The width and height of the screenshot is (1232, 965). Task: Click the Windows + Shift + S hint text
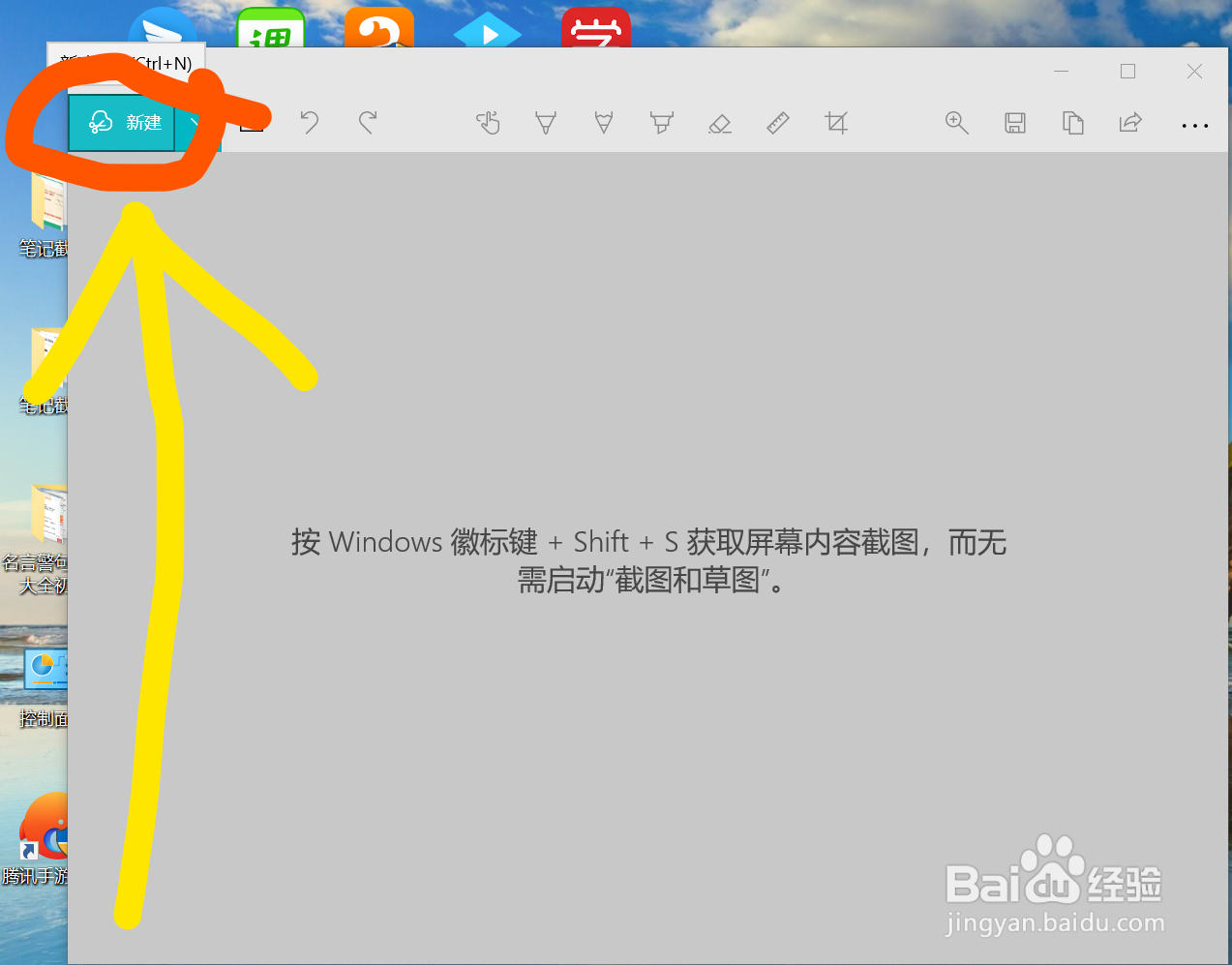click(x=648, y=560)
